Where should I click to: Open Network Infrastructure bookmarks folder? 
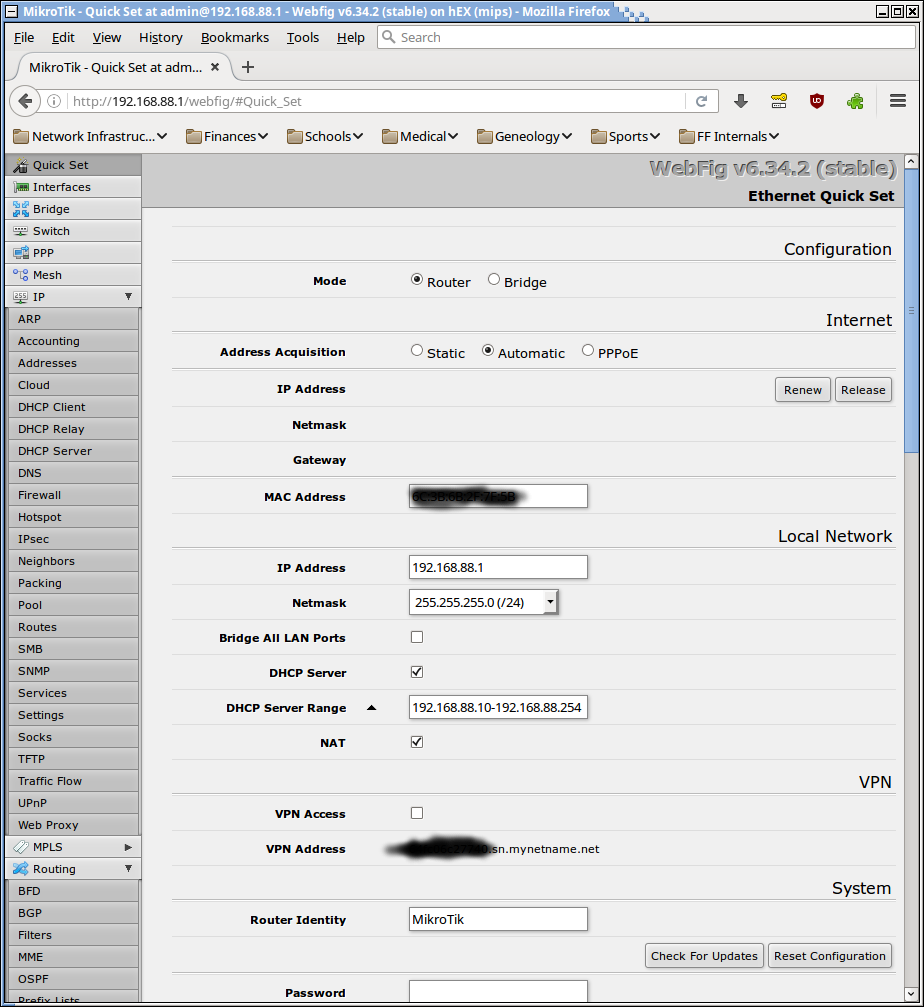(90, 136)
